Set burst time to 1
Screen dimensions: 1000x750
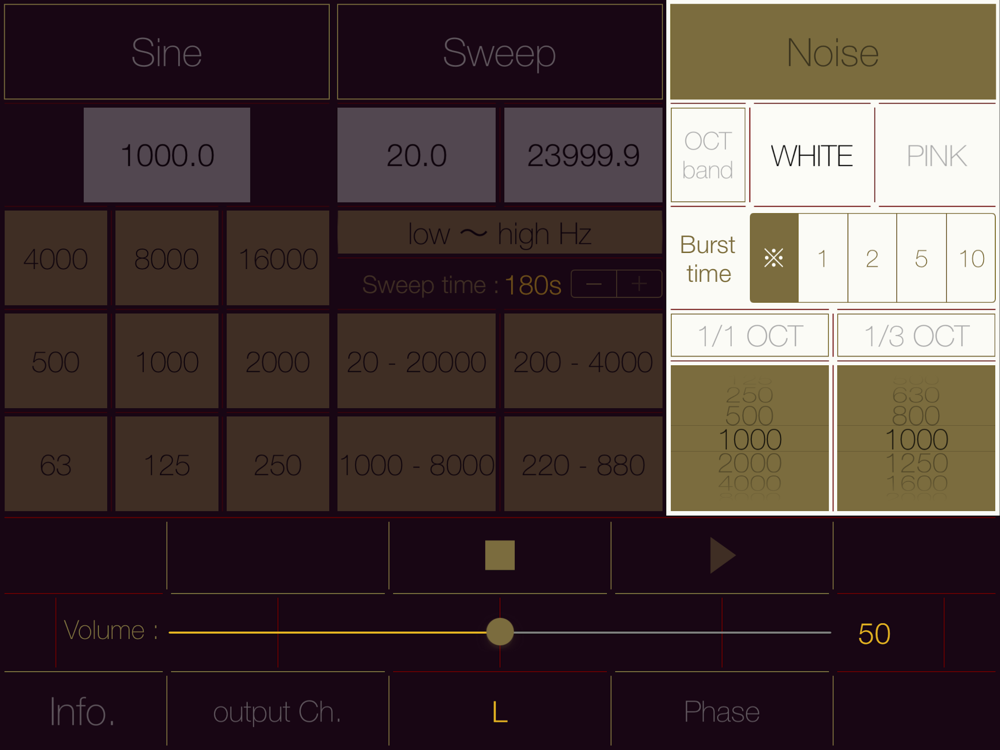click(823, 258)
